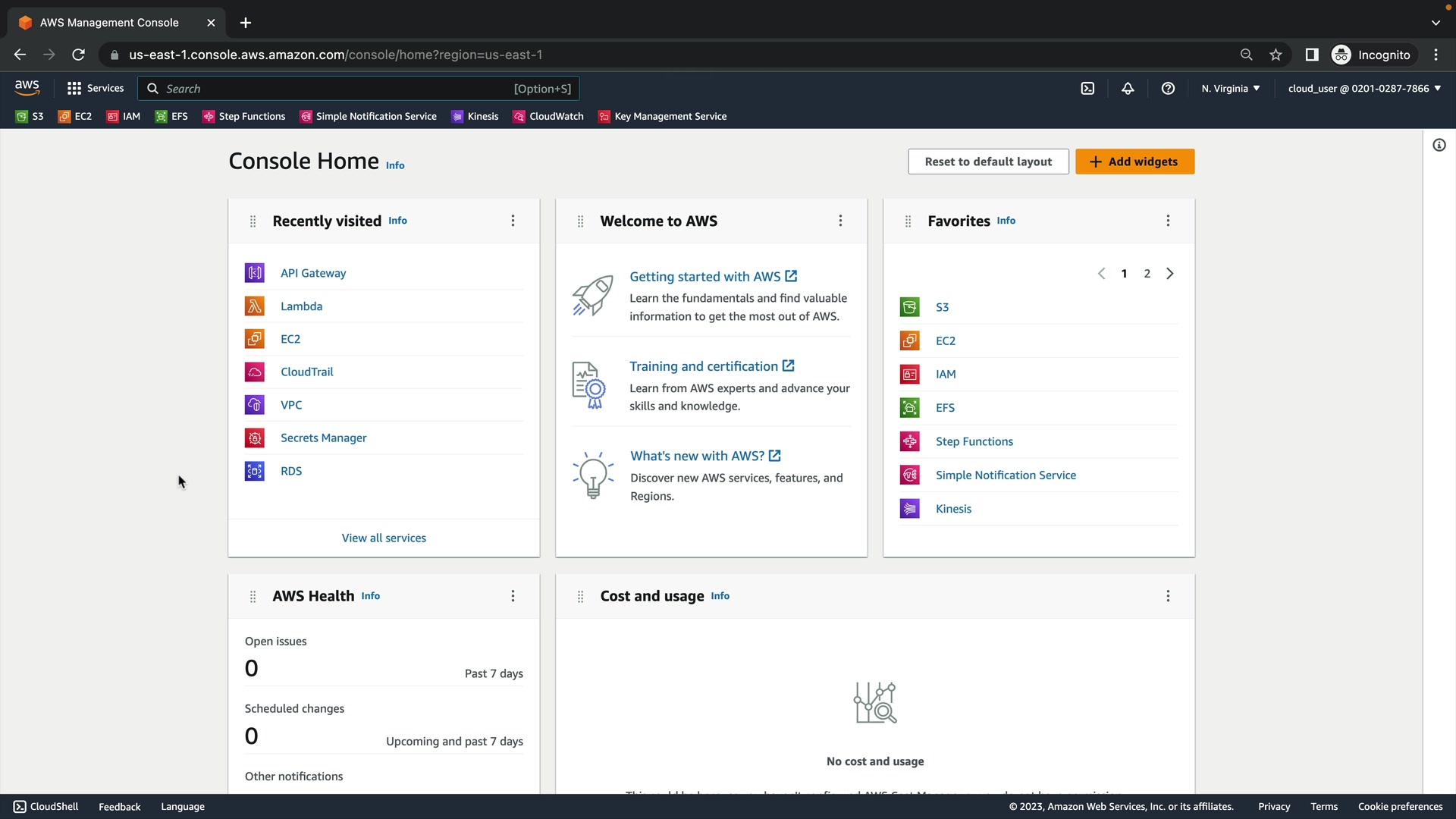Select Key Management Service in the favorites bar
The image size is (1456, 819).
point(662,117)
